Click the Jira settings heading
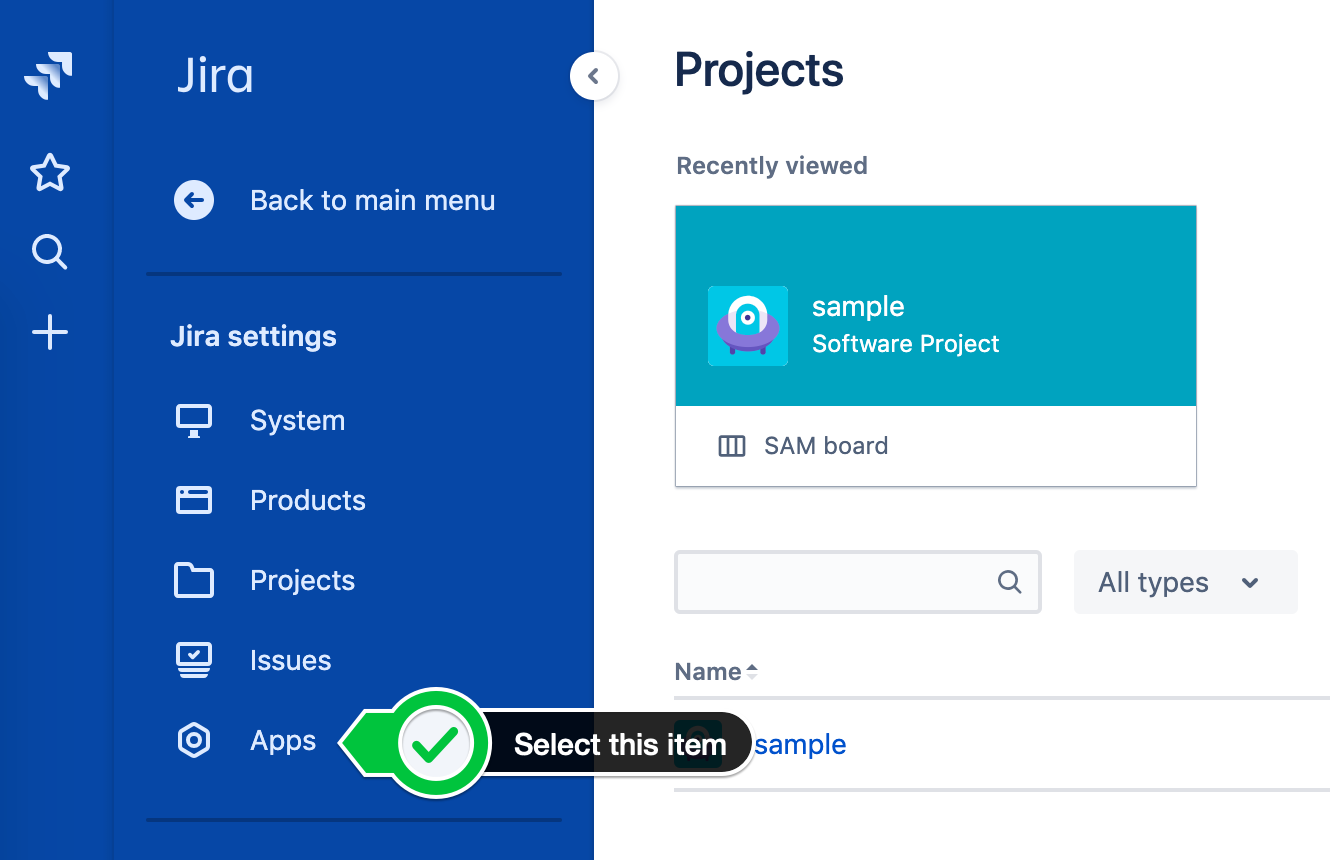The image size is (1330, 860). pyautogui.click(x=253, y=336)
